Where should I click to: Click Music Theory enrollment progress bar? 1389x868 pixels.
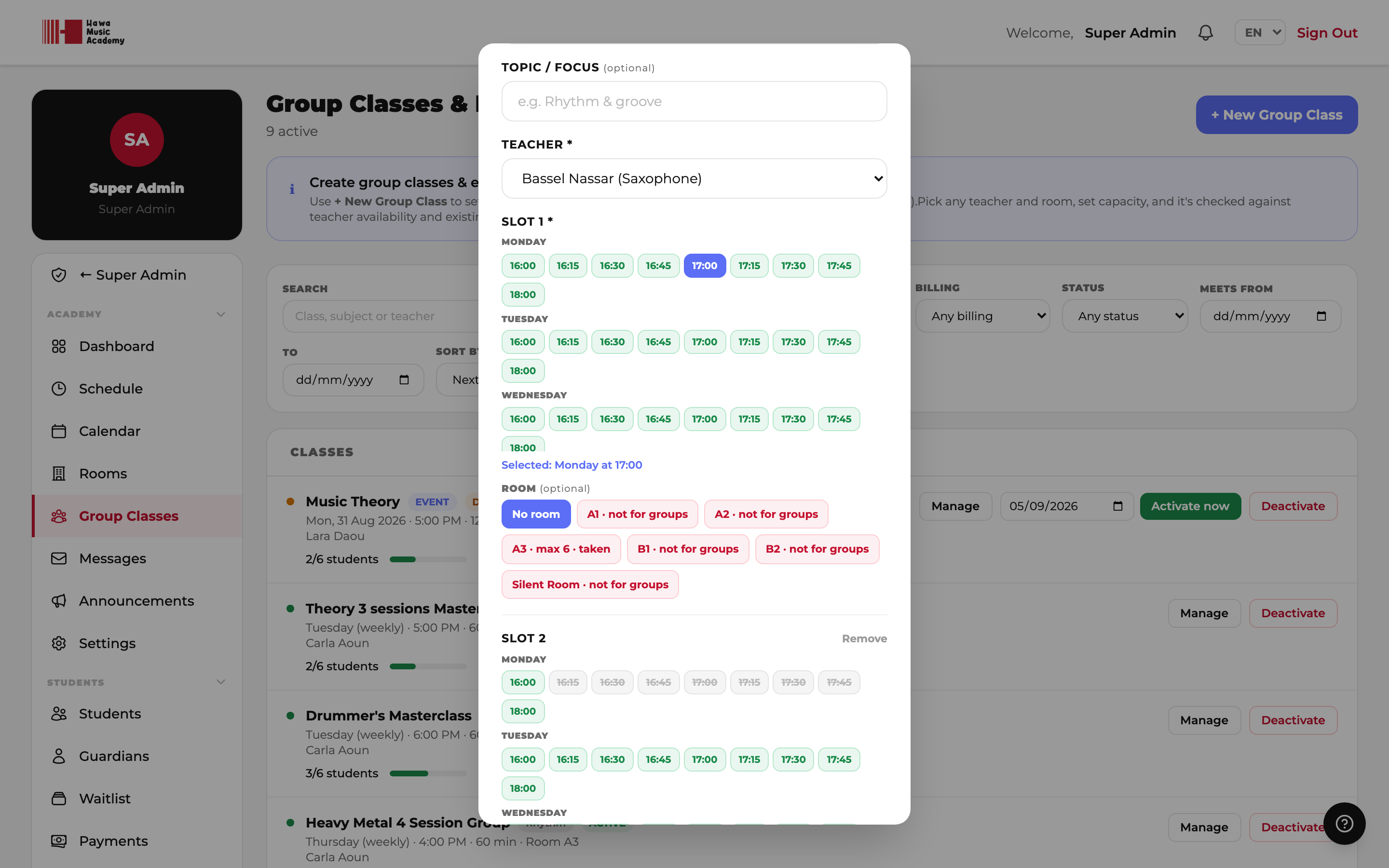click(428, 559)
